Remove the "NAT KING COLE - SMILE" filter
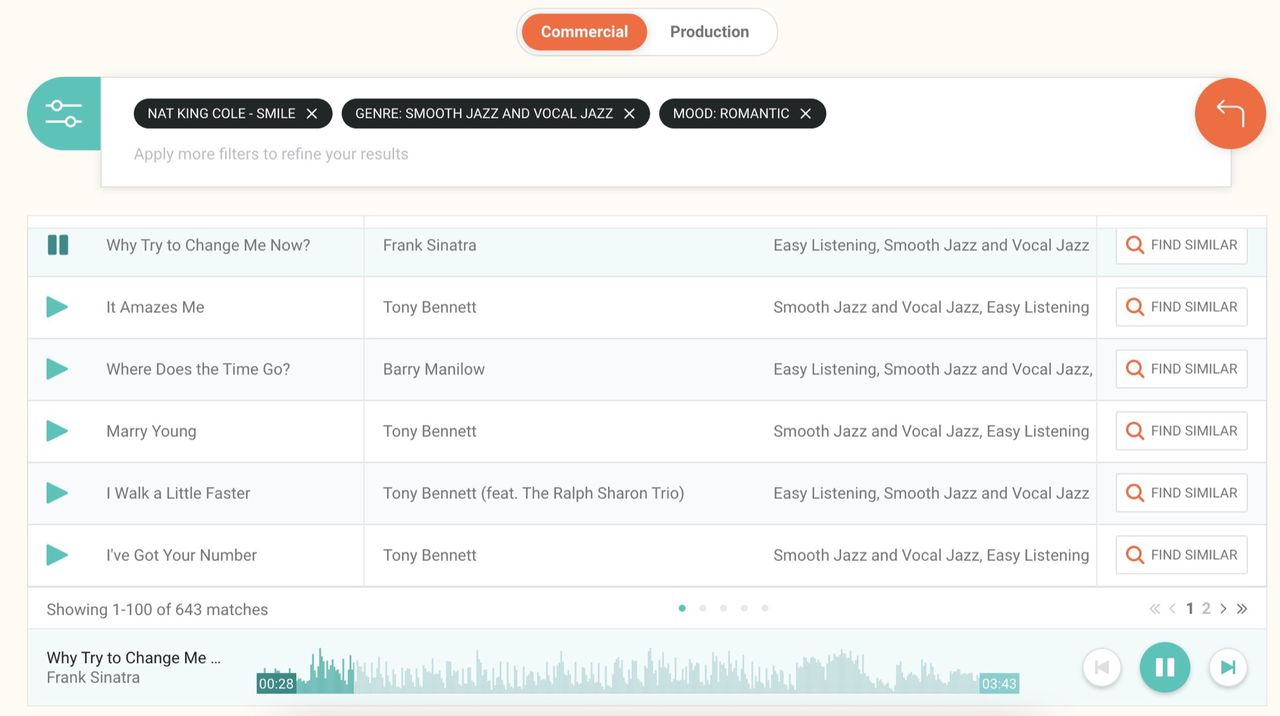Image resolution: width=1280 pixels, height=716 pixels. tap(311, 112)
